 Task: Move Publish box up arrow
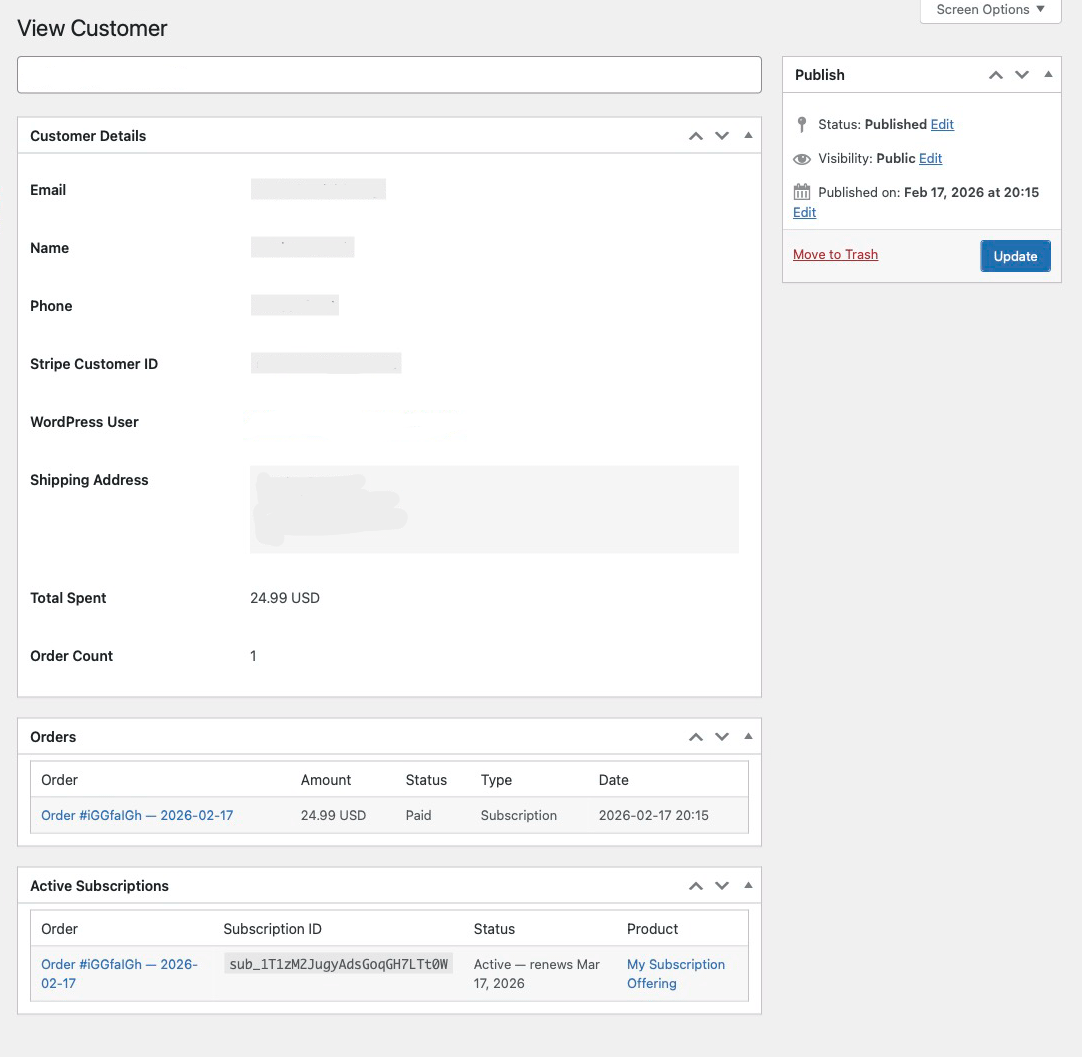point(996,75)
